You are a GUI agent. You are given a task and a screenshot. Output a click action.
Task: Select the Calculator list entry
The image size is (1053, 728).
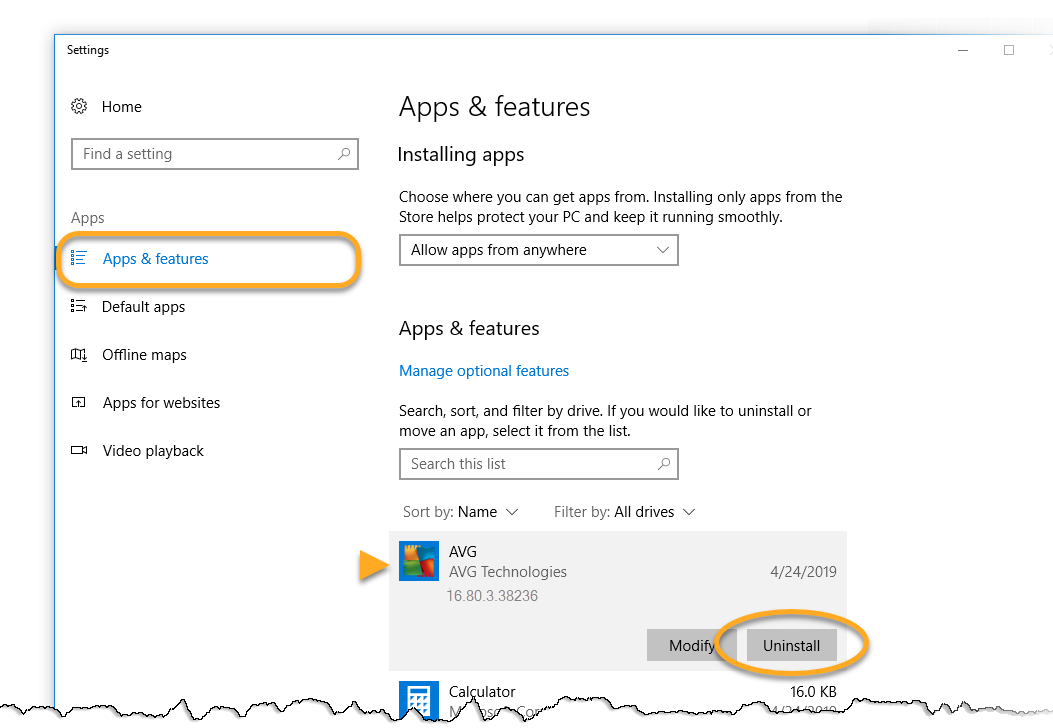[x=618, y=697]
